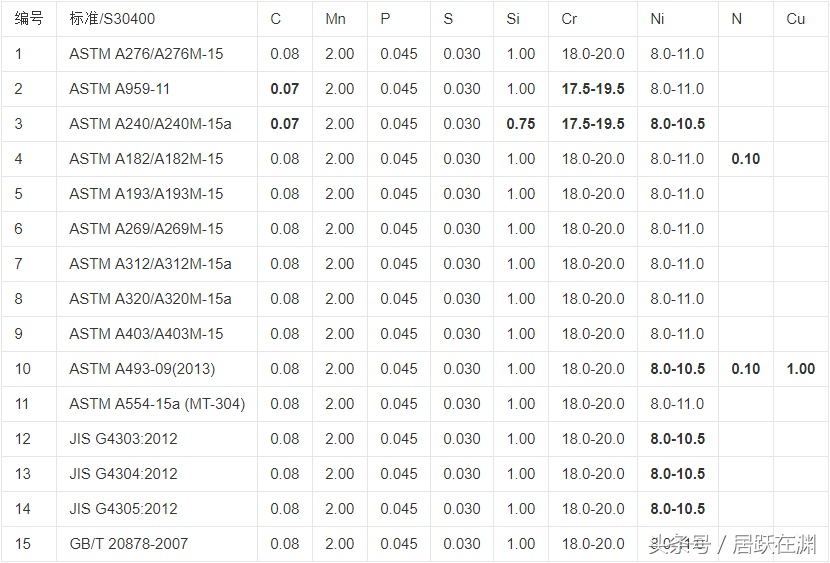
Task: Select the JIS G4305:2012 standard cell
Action: (x=123, y=509)
